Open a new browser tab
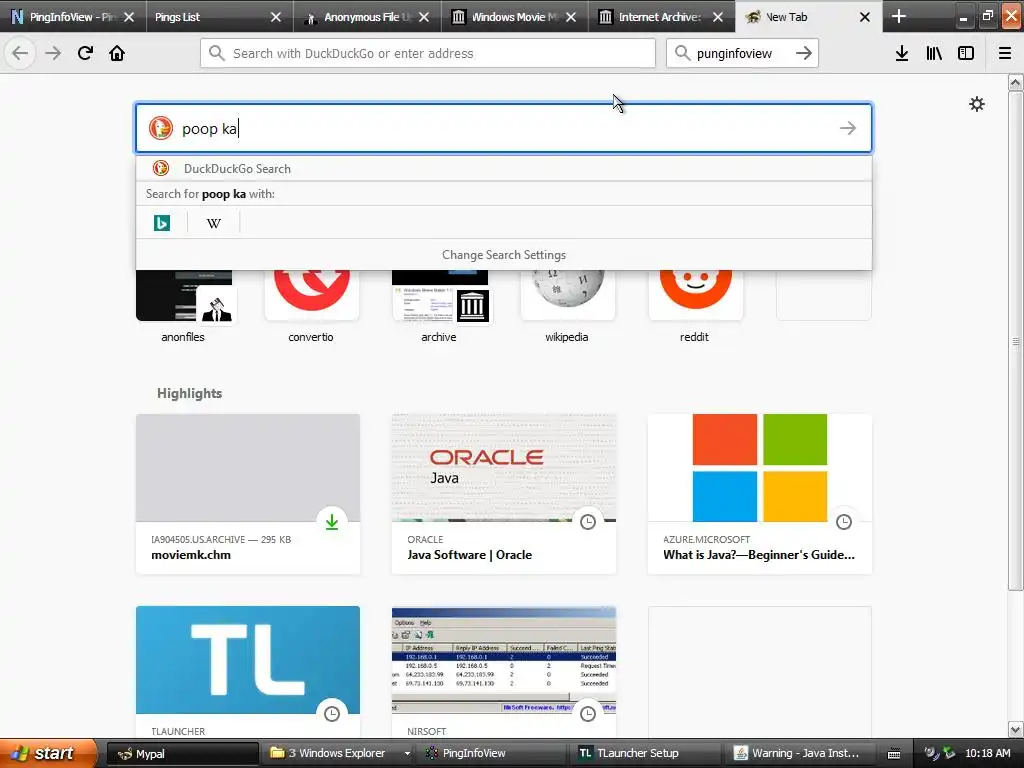This screenshot has width=1024, height=768. point(899,16)
